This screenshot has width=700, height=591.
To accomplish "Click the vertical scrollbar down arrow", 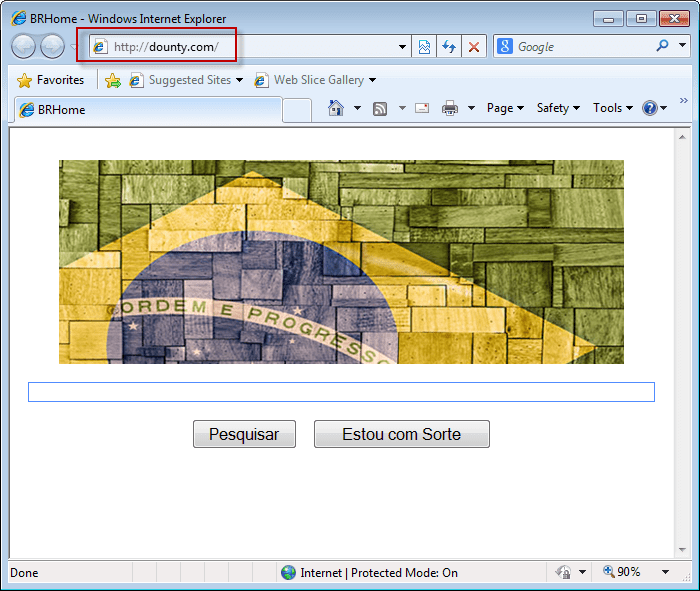I will 682,549.
